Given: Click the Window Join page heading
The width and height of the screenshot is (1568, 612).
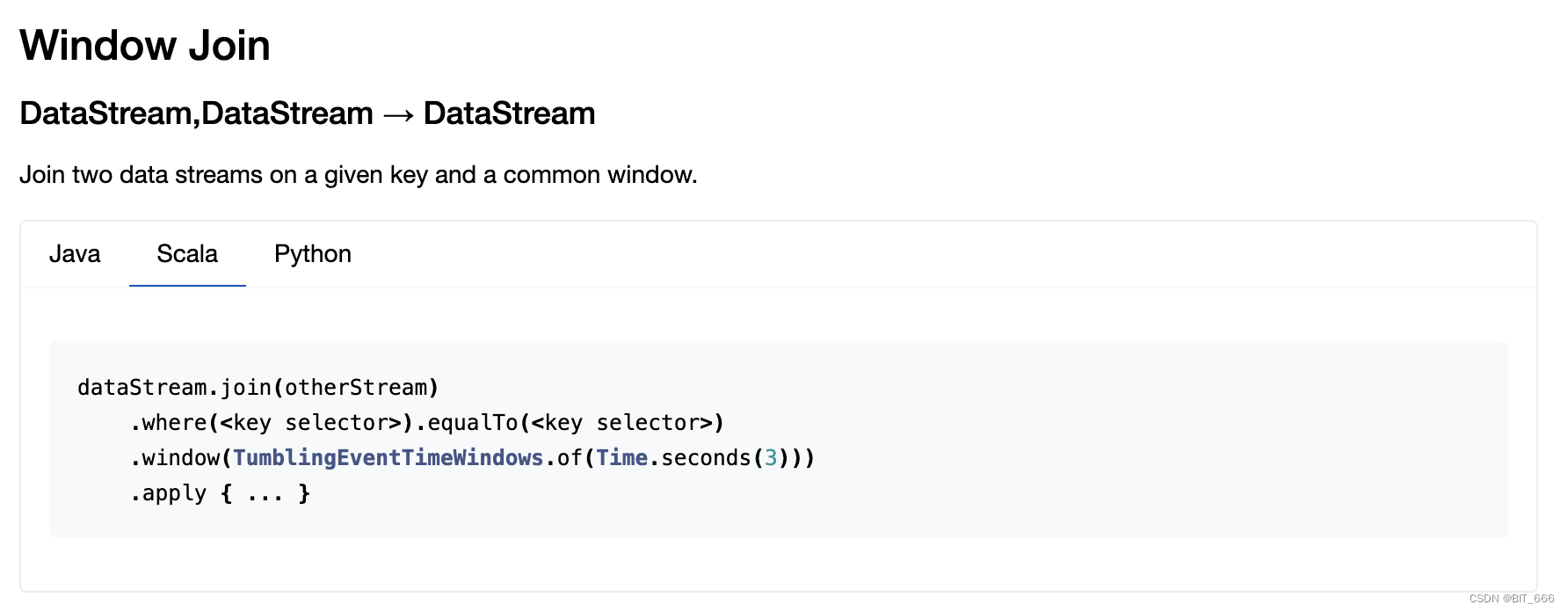Looking at the screenshot, I should pos(144,46).
